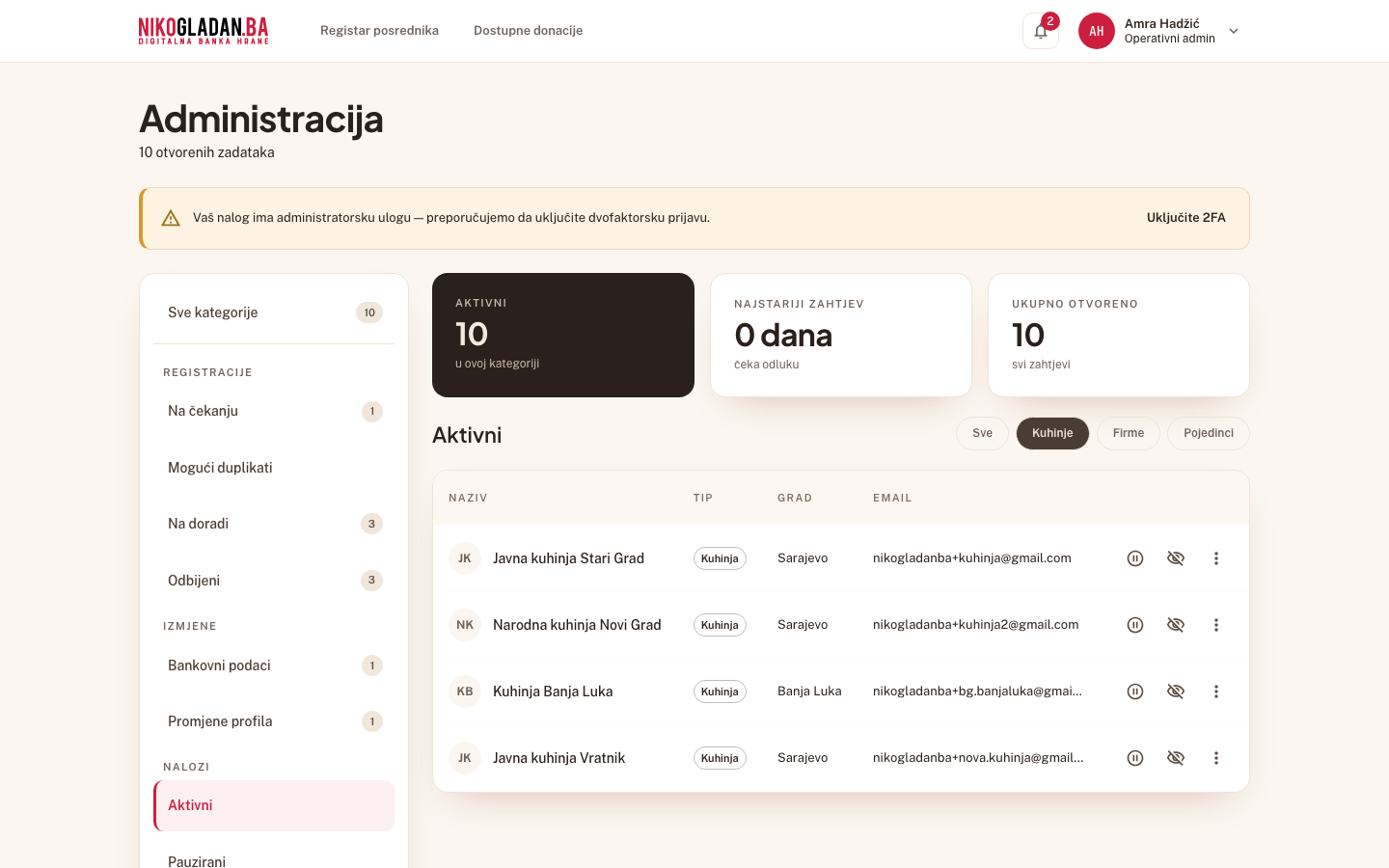Open Bankovni podaci changes
The width and height of the screenshot is (1389, 868).
pyautogui.click(x=274, y=665)
